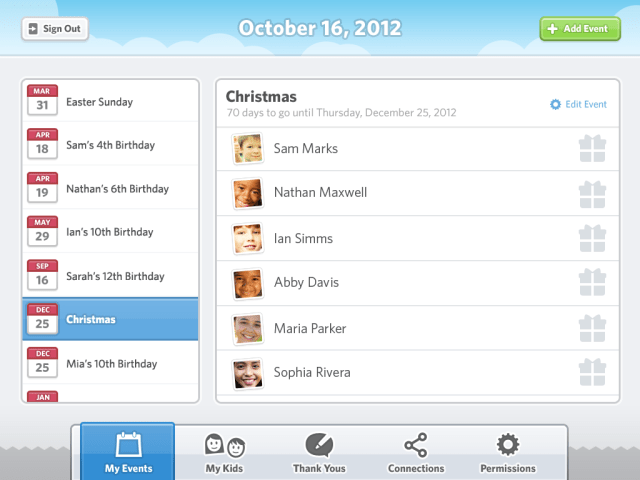
Task: Select Mia's 10th Birthday event
Action: pos(110,363)
